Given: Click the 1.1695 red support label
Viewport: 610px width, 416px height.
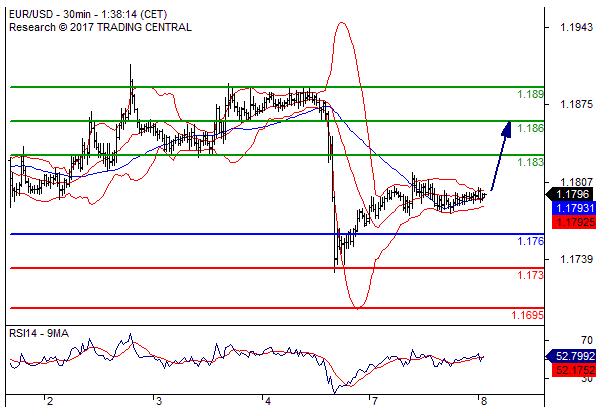Looking at the screenshot, I should point(527,315).
